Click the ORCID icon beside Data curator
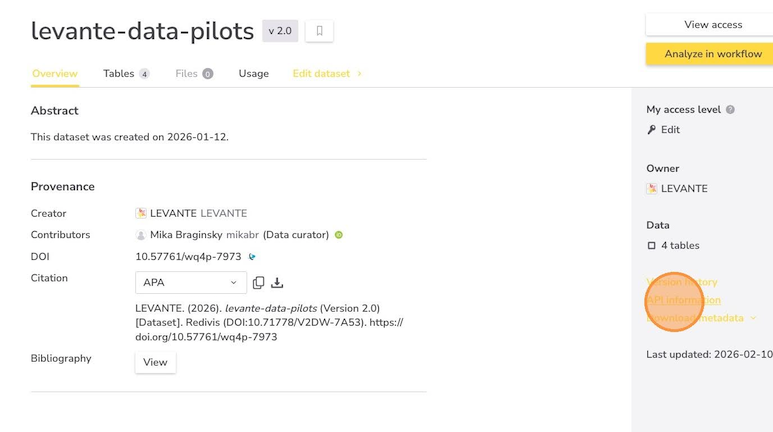The width and height of the screenshot is (773, 432). tap(339, 235)
